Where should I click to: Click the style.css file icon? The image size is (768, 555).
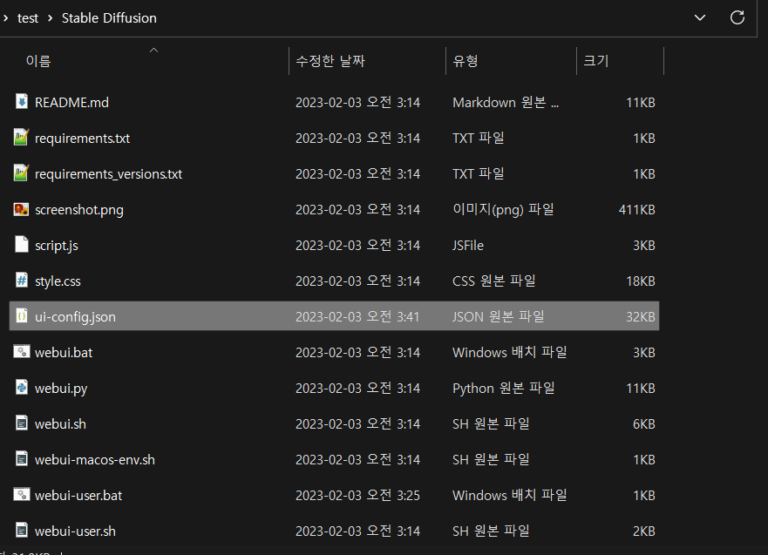(22, 280)
